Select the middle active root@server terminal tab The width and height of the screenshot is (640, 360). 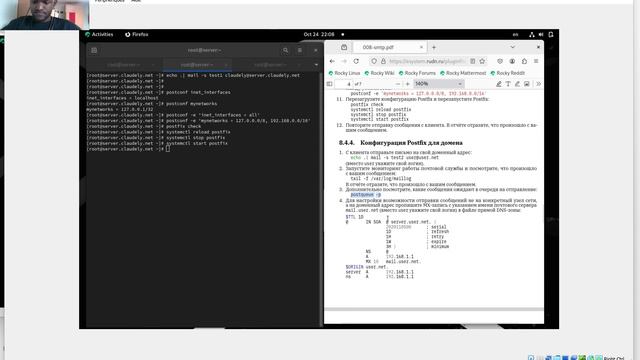coord(197,64)
